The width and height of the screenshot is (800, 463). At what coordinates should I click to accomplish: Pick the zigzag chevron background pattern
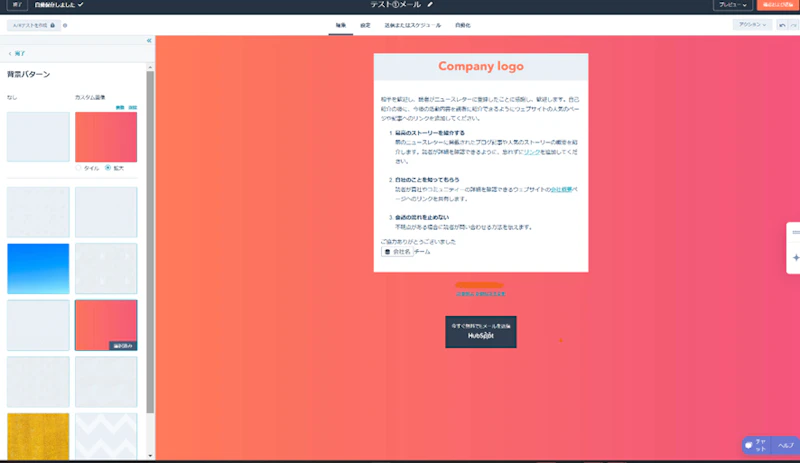106,436
